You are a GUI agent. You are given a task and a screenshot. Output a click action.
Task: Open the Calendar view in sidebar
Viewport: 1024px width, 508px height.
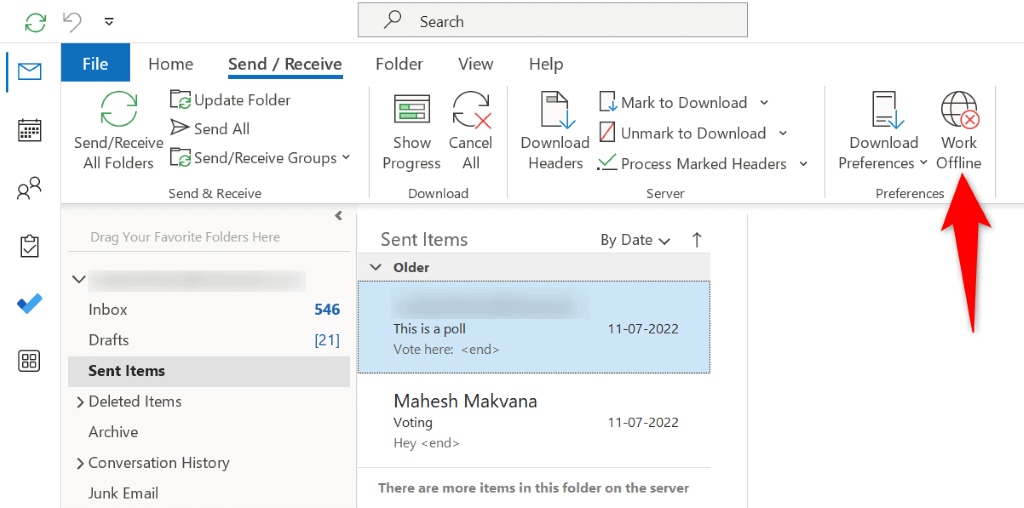(x=30, y=130)
